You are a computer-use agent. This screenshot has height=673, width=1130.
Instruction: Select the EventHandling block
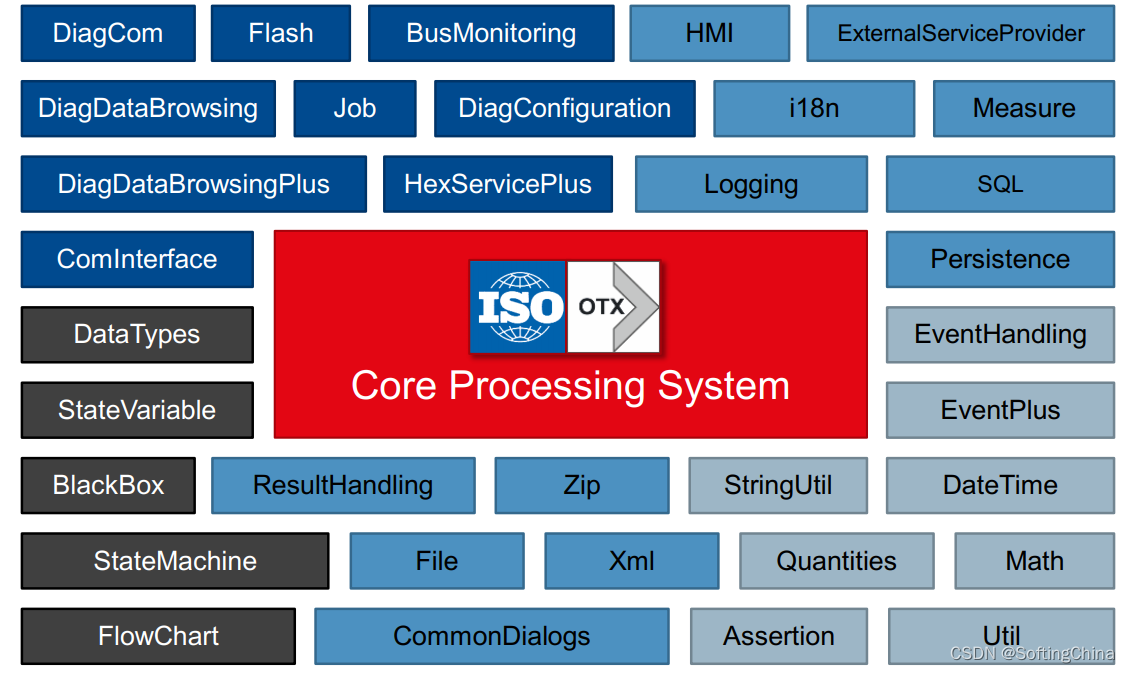click(1000, 334)
